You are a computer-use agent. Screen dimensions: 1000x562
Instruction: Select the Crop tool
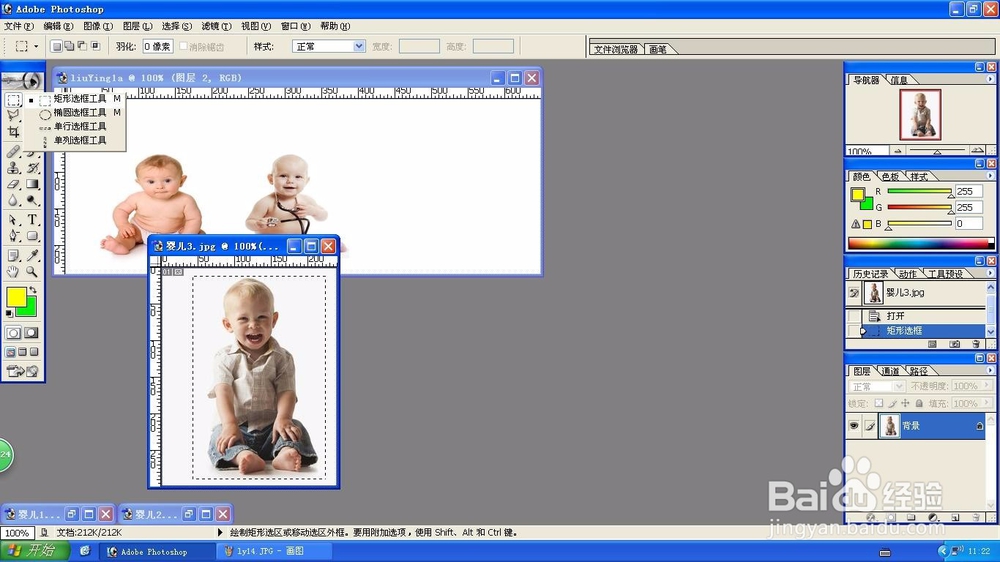(13, 132)
